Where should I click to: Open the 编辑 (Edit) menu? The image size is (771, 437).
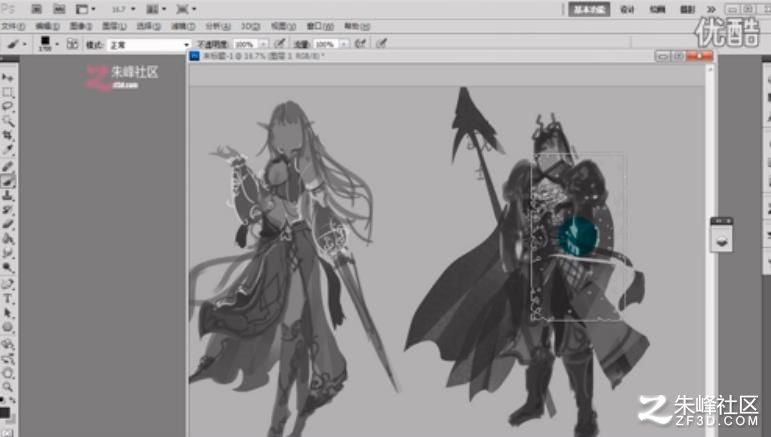pyautogui.click(x=47, y=26)
